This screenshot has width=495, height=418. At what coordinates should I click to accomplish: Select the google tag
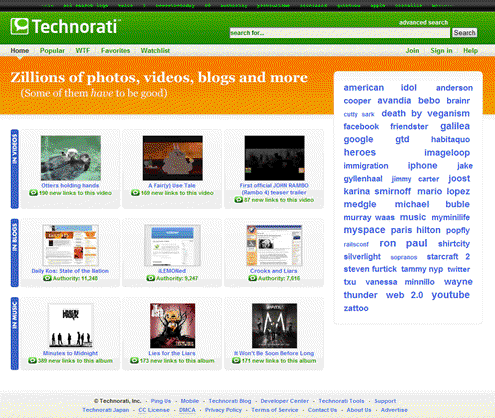(x=358, y=139)
